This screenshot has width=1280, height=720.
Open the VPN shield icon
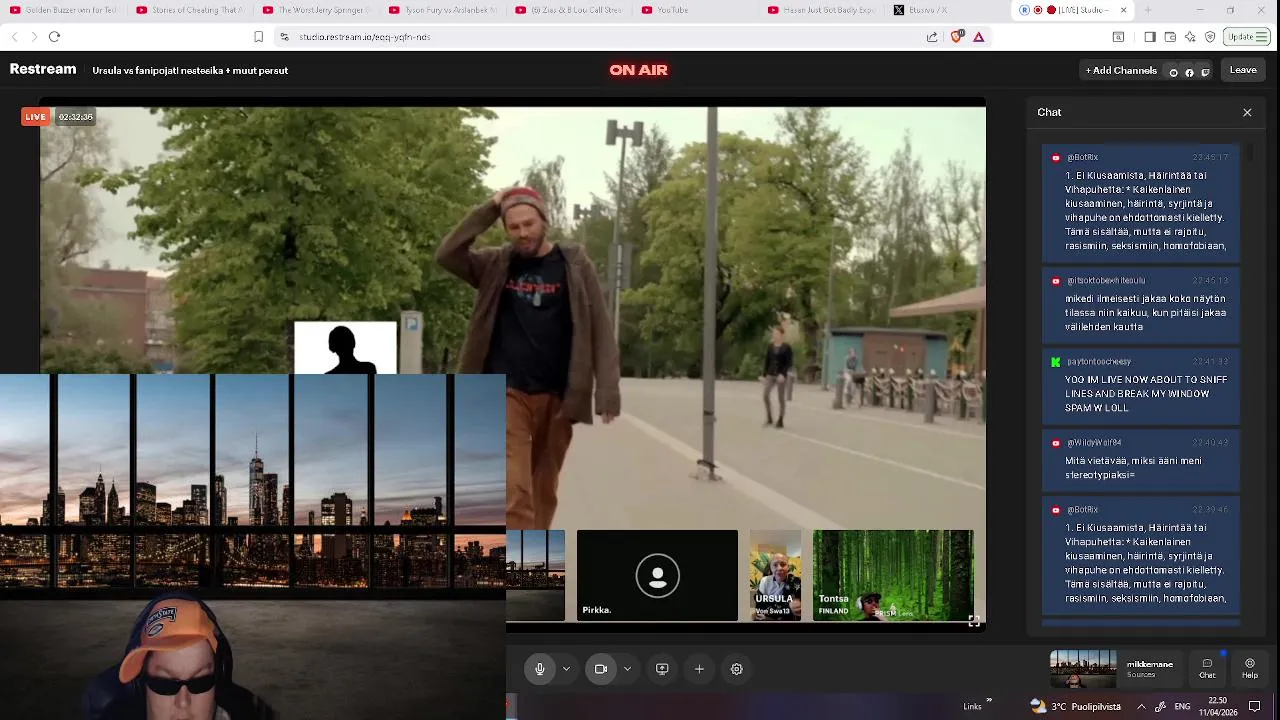click(x=1210, y=37)
